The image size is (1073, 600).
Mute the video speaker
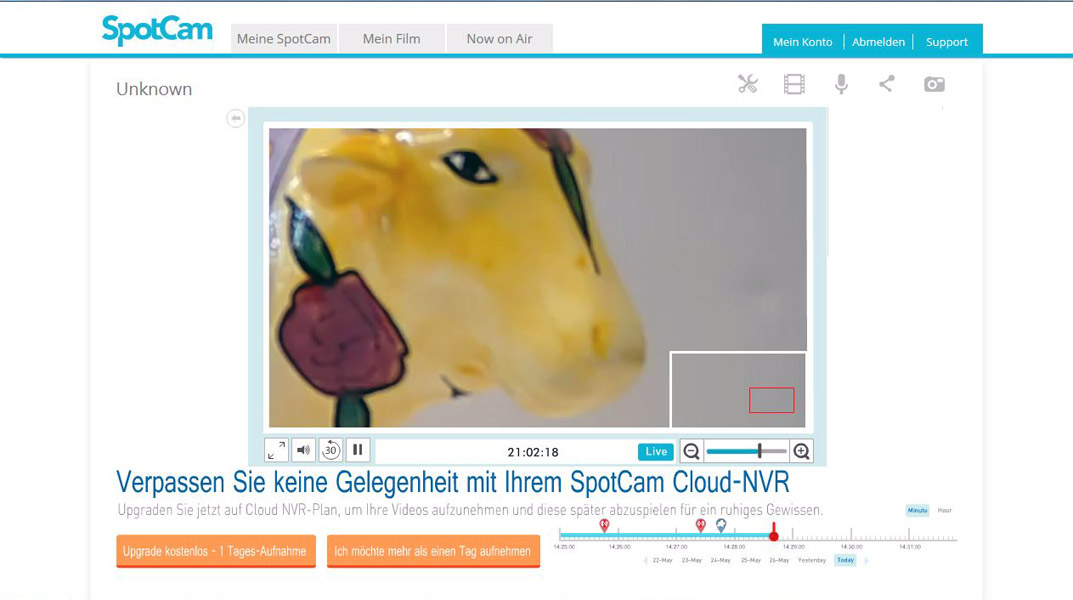303,450
